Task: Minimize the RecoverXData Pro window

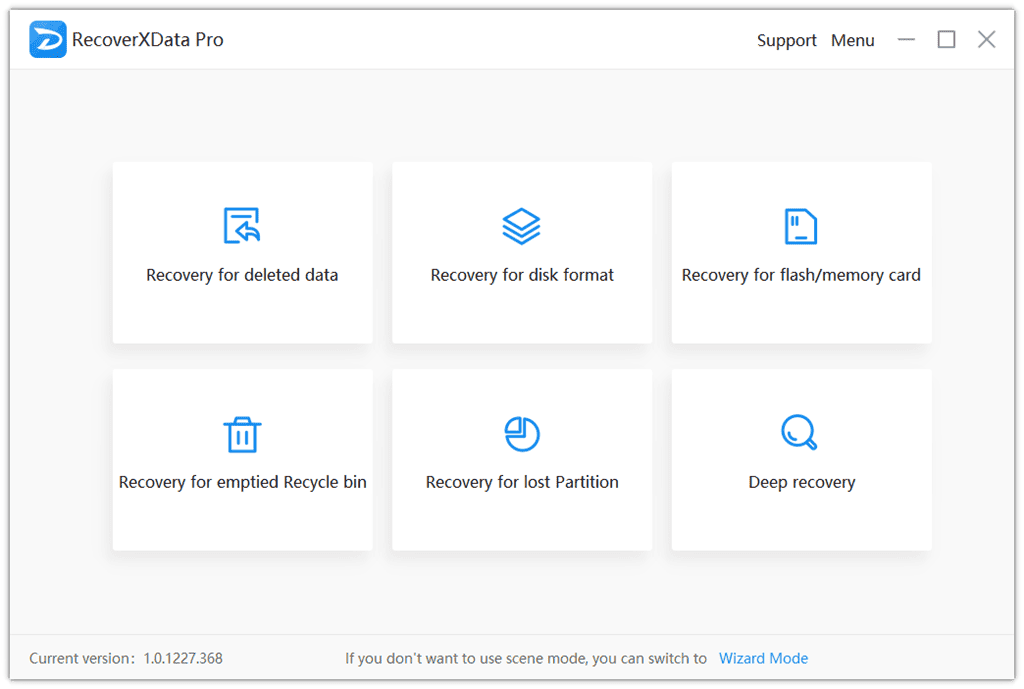Action: [906, 40]
